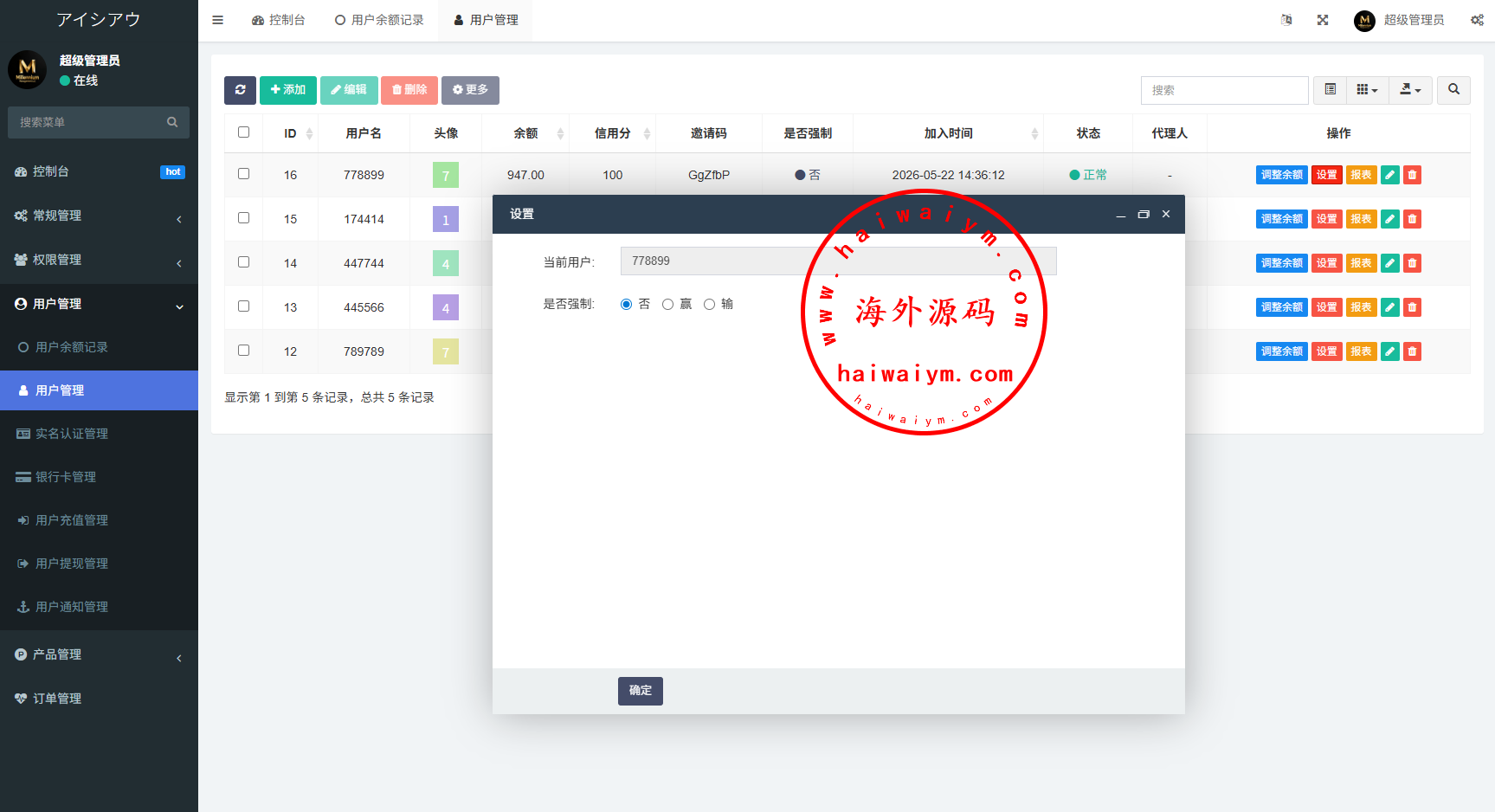Click the search magnifier button beside search box
The width and height of the screenshot is (1495, 812).
tap(1453, 90)
